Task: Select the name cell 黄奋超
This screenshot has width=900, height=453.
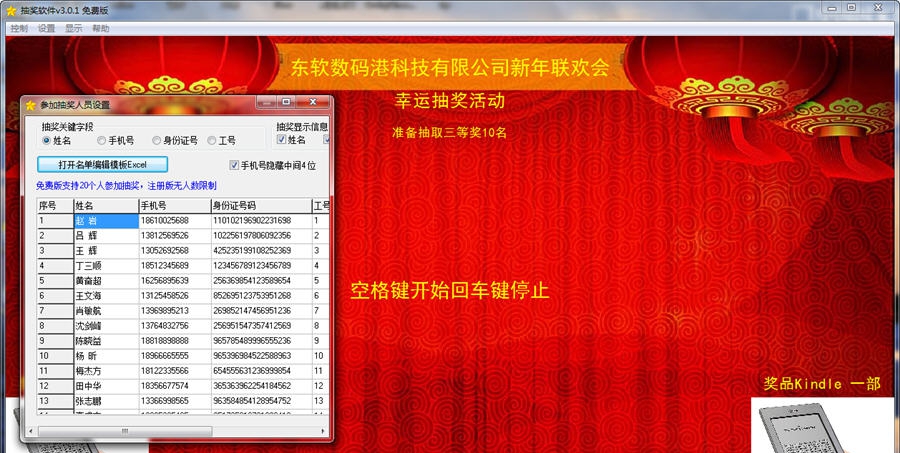Action: click(x=106, y=281)
